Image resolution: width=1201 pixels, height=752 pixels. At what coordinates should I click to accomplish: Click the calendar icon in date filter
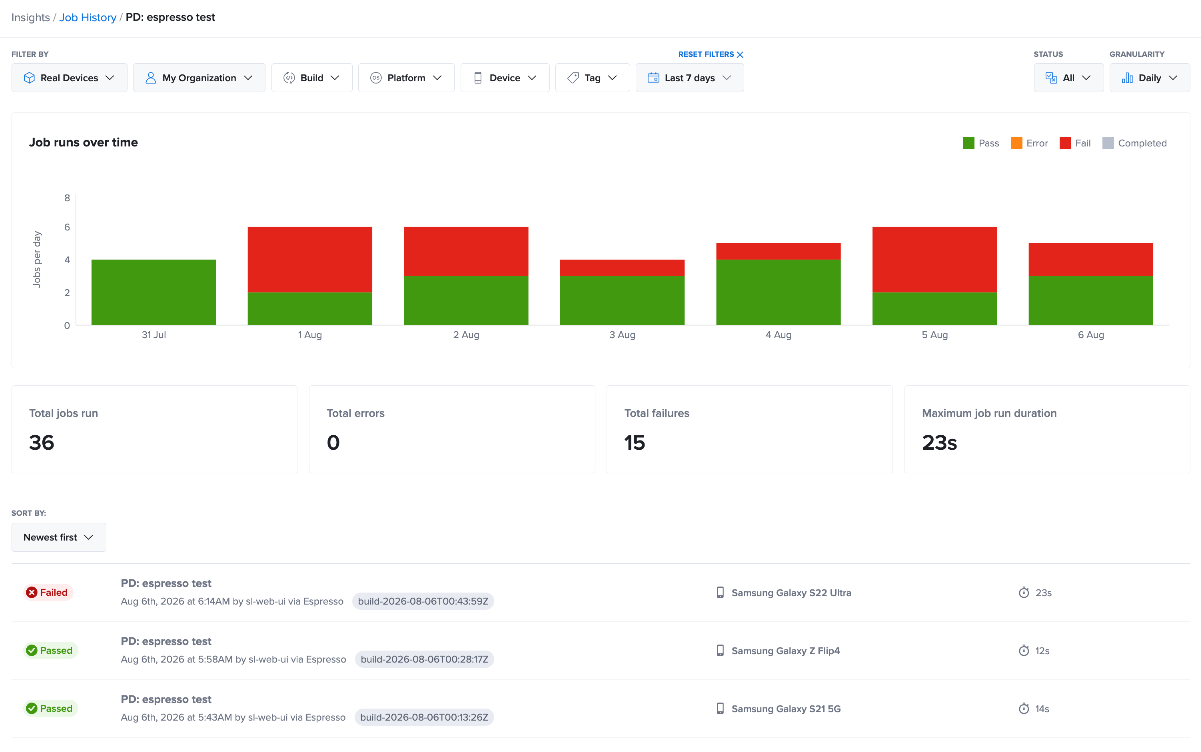654,78
